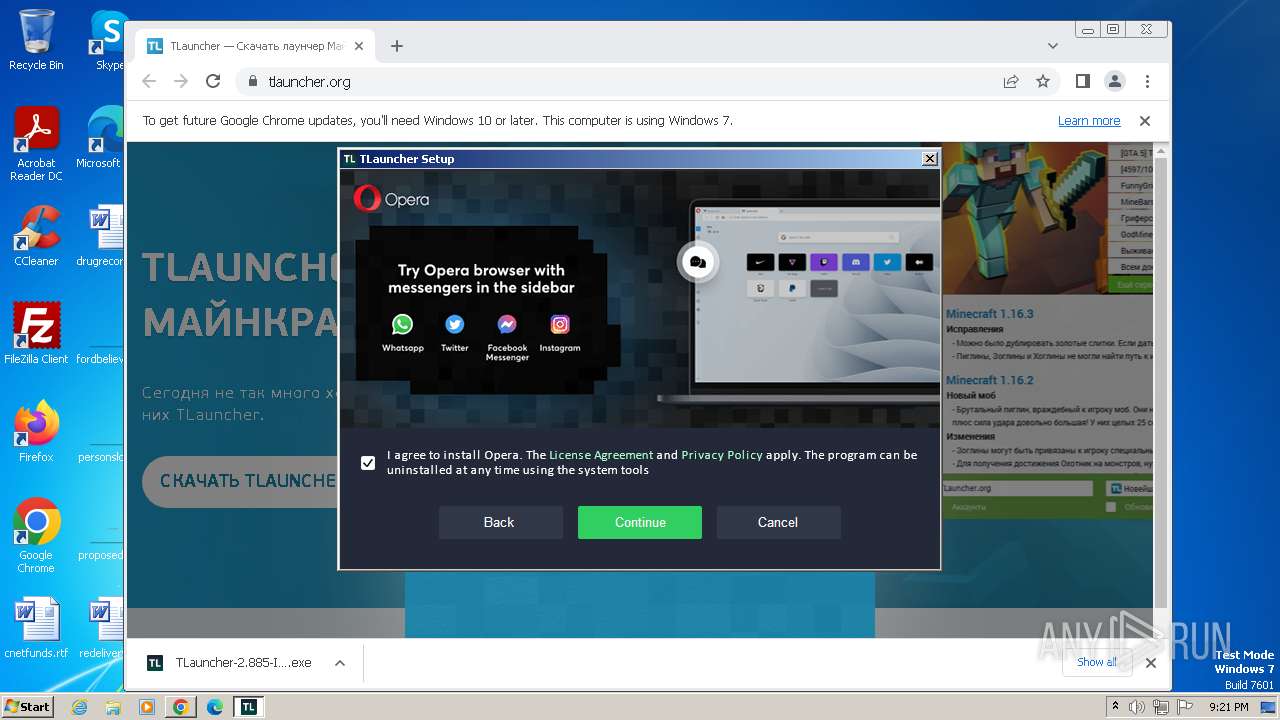Open the Google Chrome desktop icon

(36, 535)
